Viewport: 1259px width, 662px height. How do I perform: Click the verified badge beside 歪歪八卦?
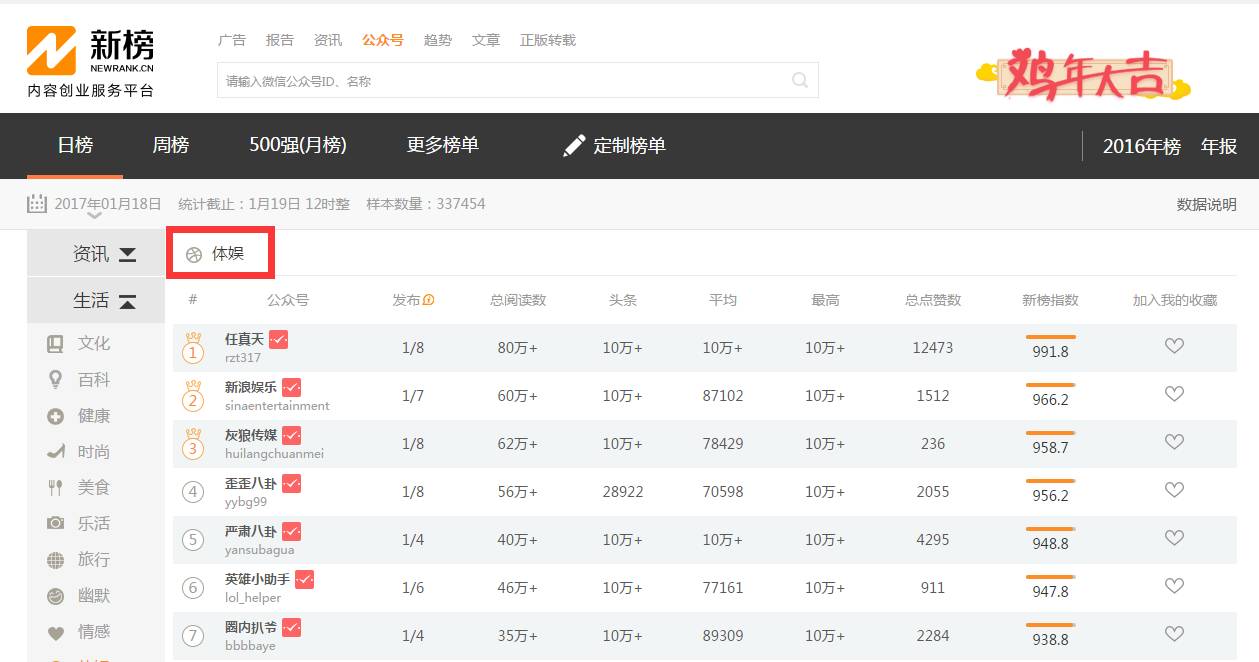(291, 483)
